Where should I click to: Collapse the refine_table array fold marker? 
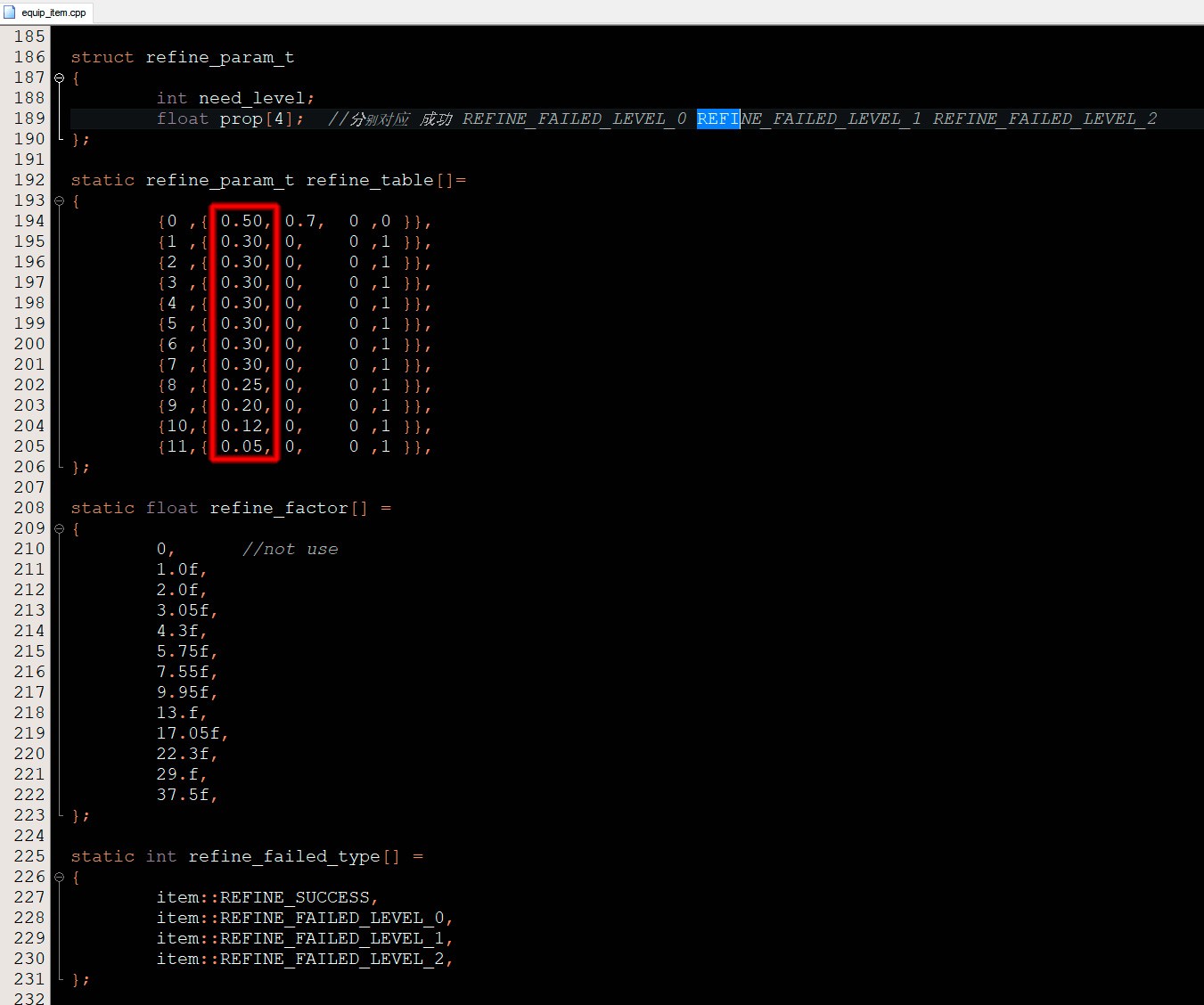(60, 200)
